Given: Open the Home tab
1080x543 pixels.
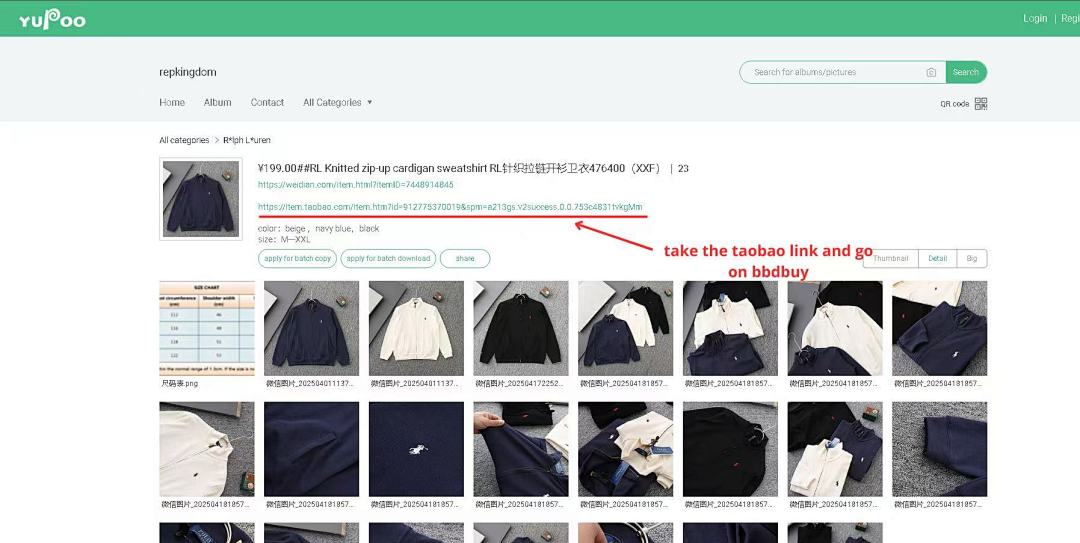Looking at the screenshot, I should [172, 102].
